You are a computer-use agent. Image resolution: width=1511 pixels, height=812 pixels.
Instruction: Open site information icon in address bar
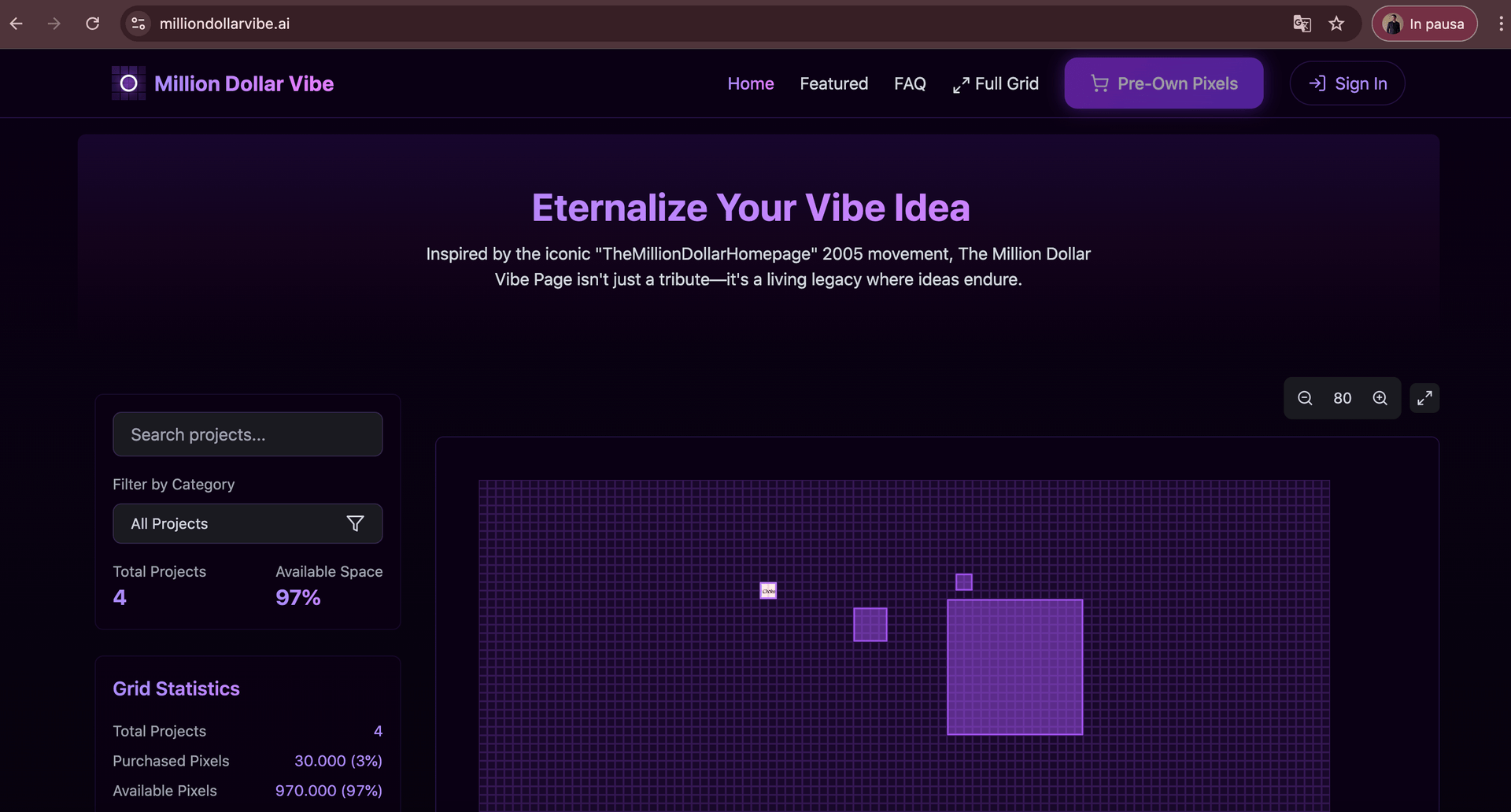[139, 24]
